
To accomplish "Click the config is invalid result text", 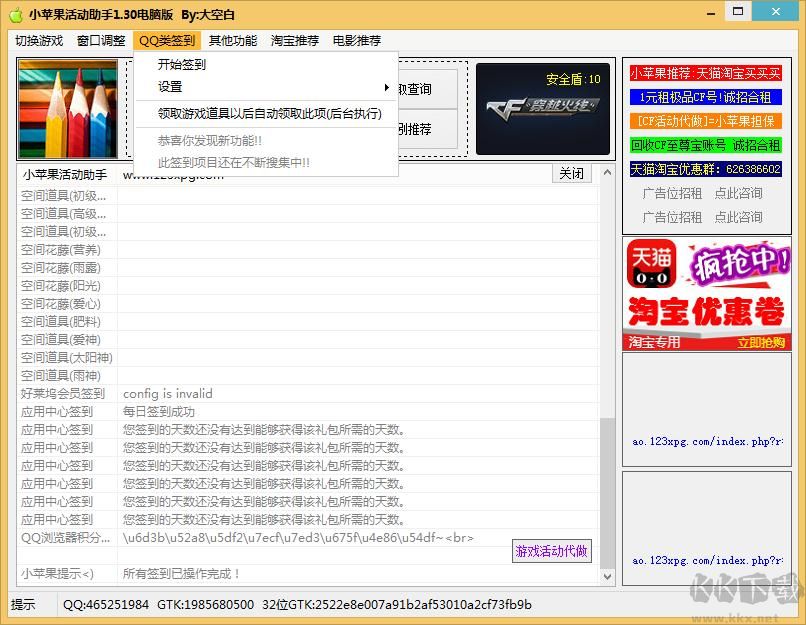I will (x=168, y=394).
